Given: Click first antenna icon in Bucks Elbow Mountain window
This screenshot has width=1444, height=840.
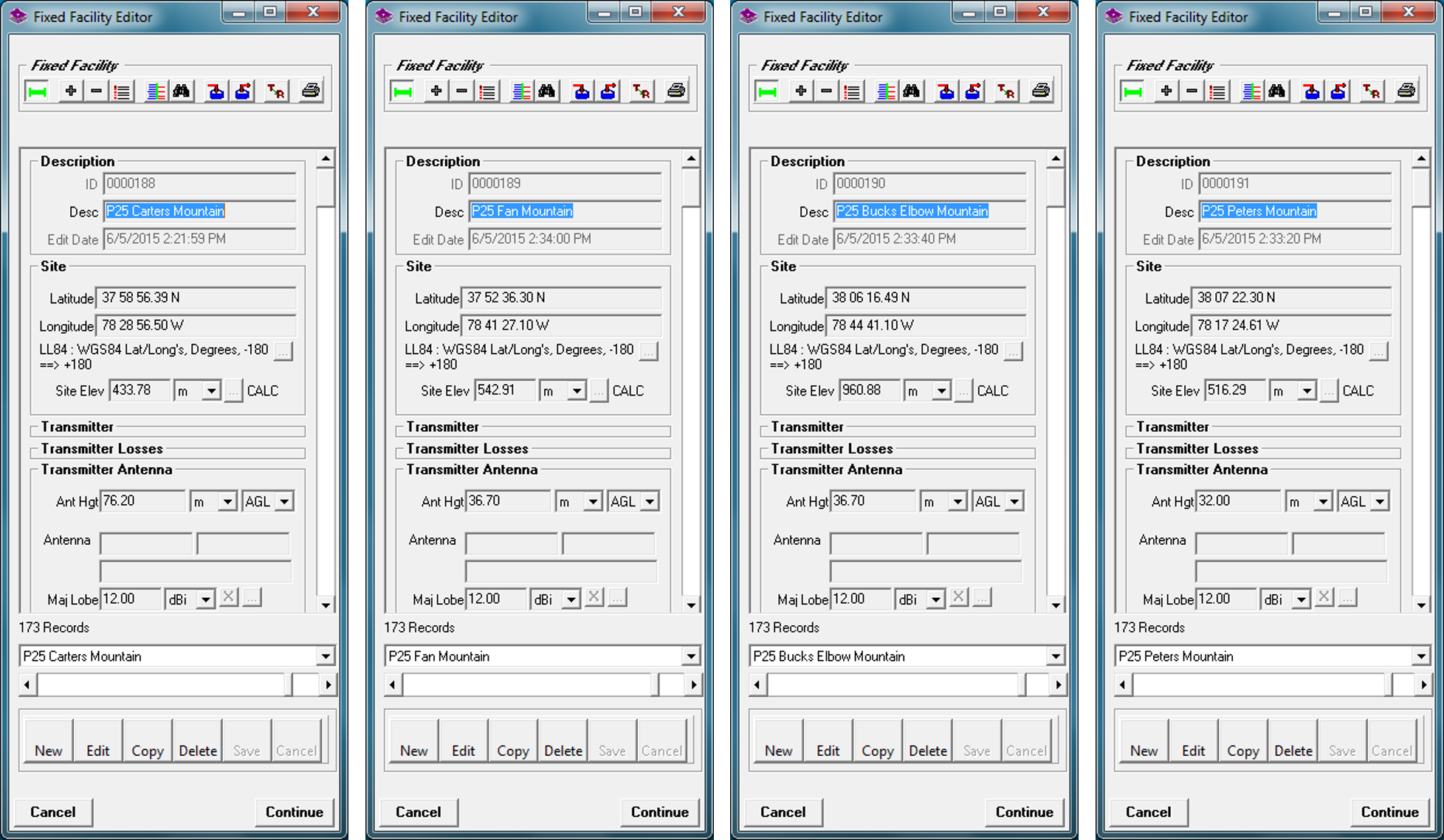Looking at the screenshot, I should pyautogui.click(x=946, y=92).
